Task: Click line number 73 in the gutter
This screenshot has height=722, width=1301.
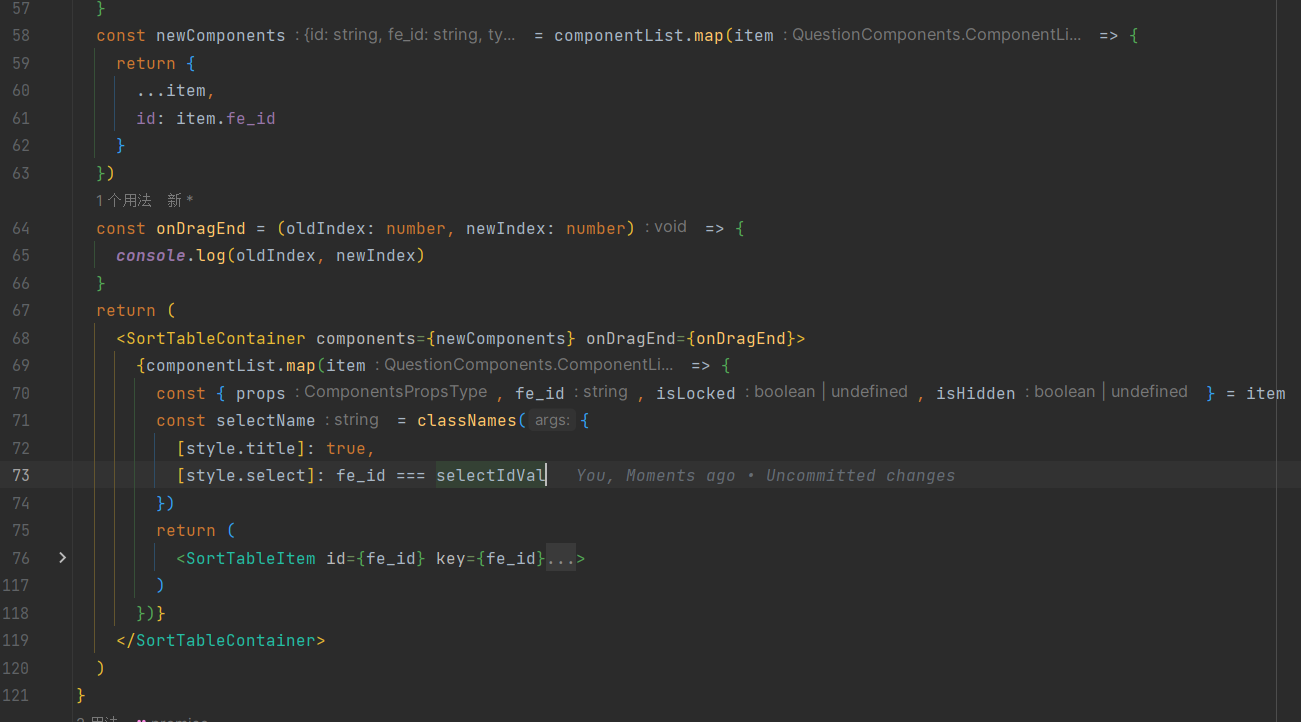Action: (21, 475)
